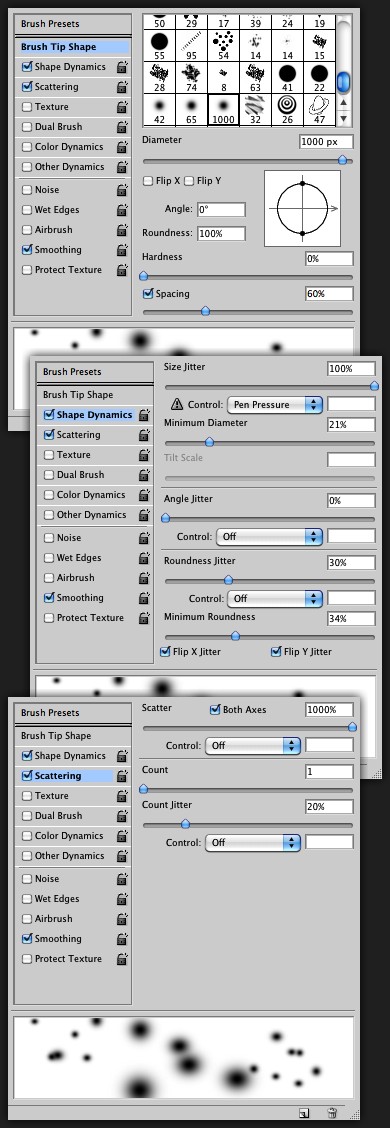Click lock icon beside Texture in Brush Tip Shape panel
The height and width of the screenshot is (1128, 390).
(122, 107)
